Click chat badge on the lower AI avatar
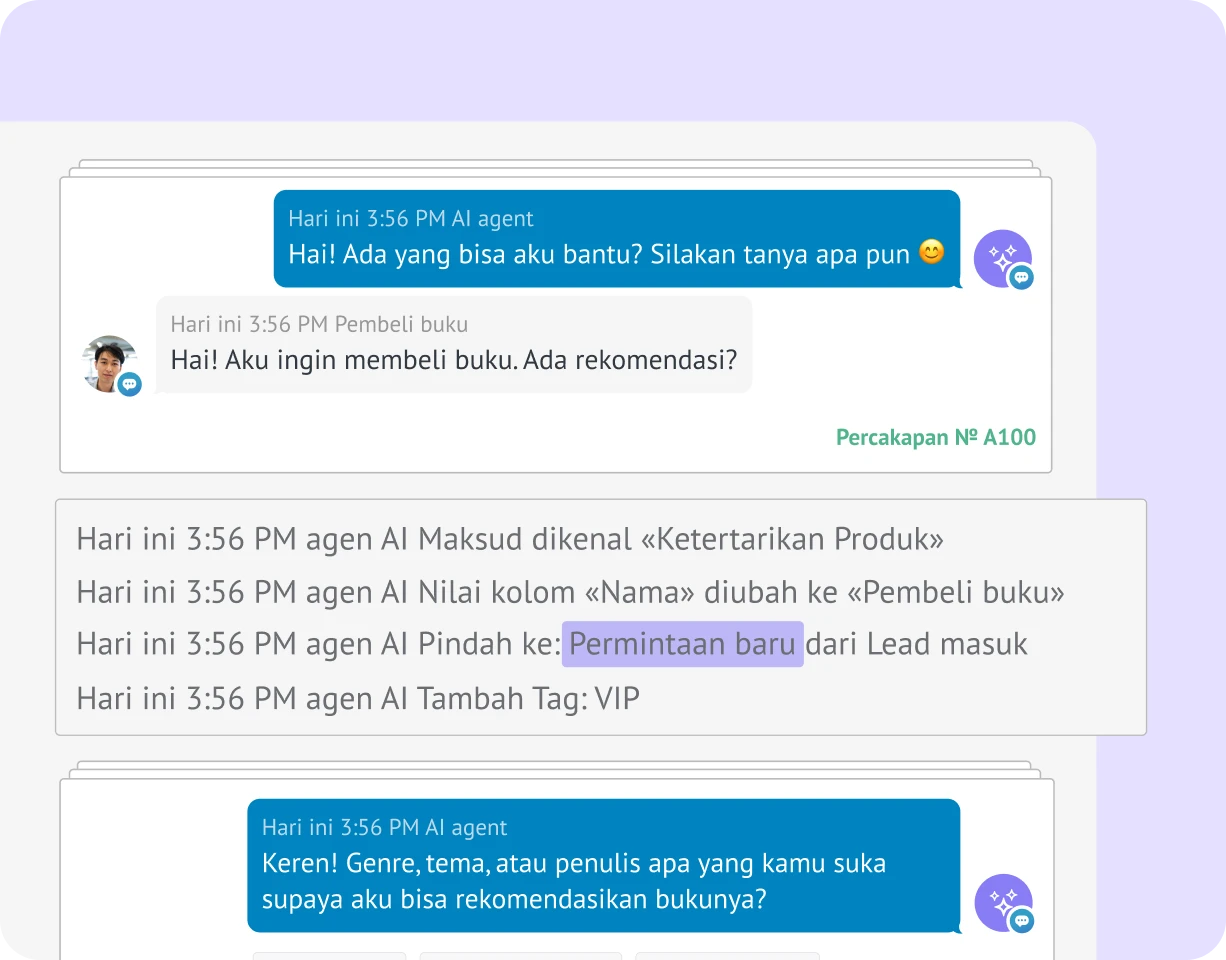 click(x=1022, y=922)
